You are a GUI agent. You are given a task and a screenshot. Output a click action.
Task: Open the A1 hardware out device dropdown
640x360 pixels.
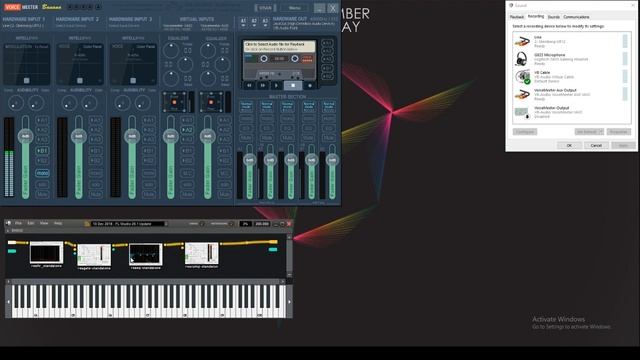coord(243,22)
